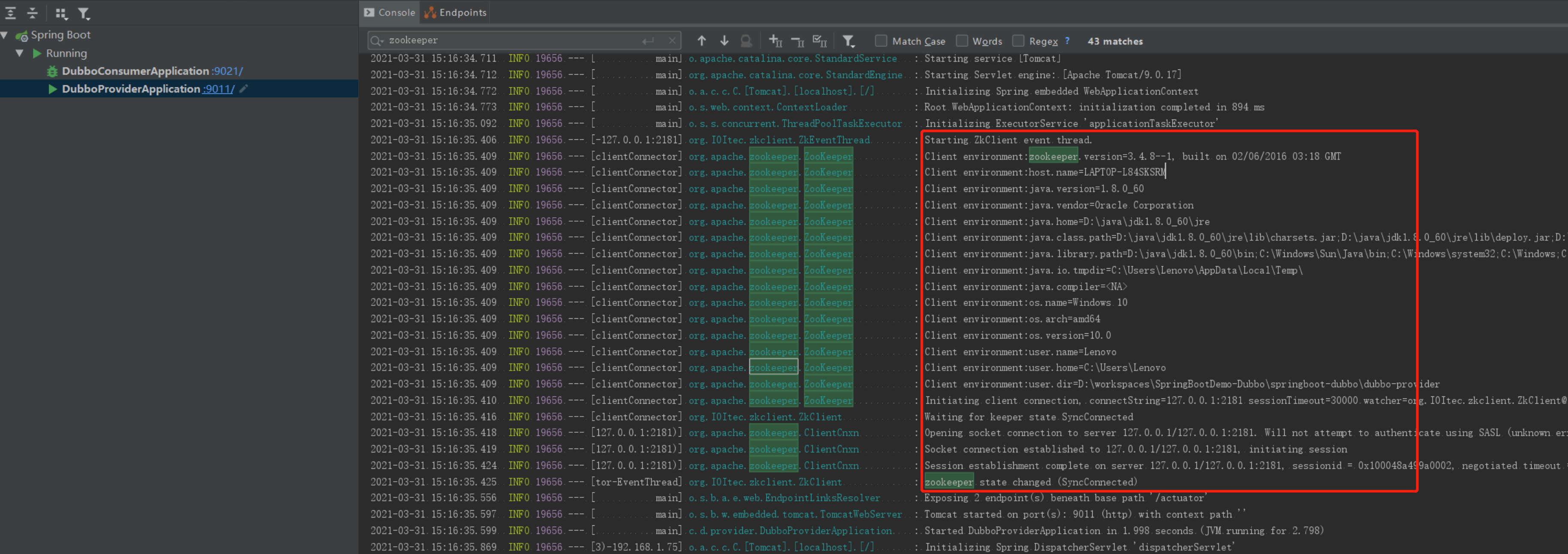Add selection for next occurrence
Image resolution: width=1568 pixels, height=554 pixels.
point(775,41)
